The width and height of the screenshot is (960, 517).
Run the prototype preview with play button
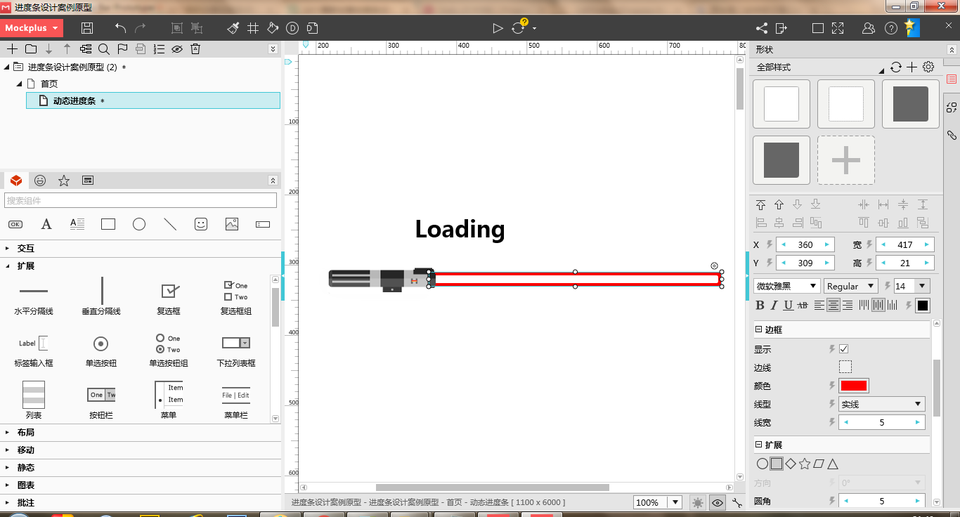498,28
